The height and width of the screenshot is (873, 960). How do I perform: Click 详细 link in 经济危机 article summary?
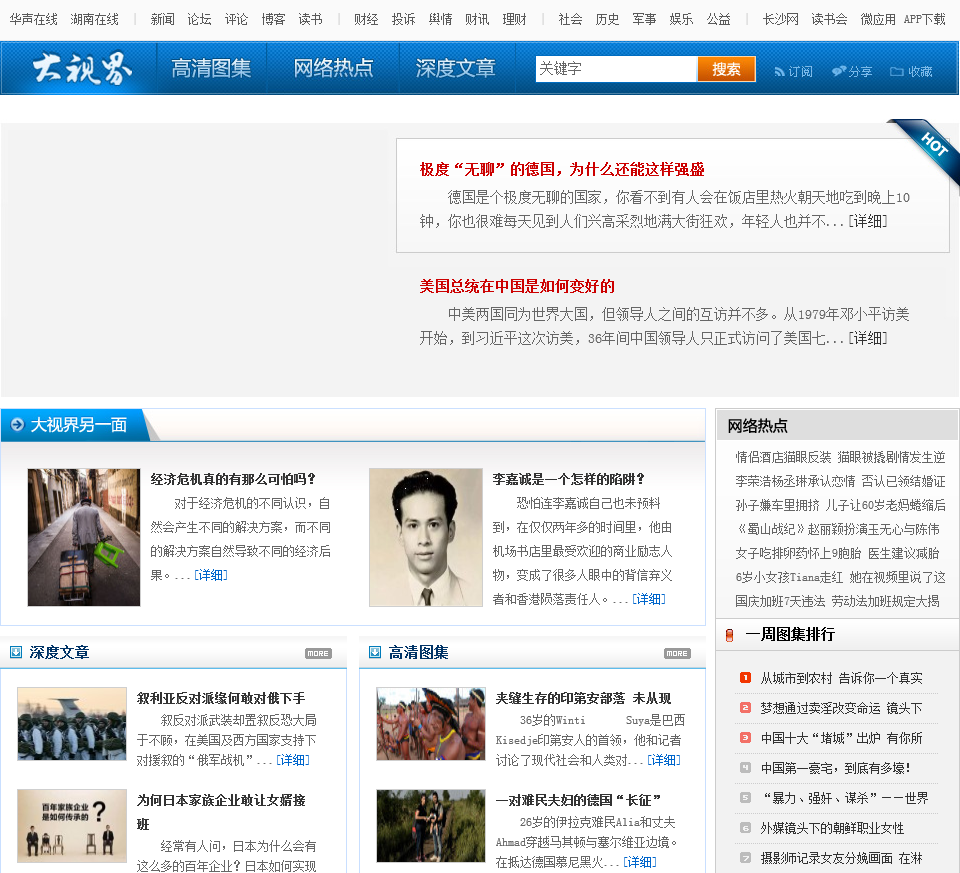pyautogui.click(x=211, y=575)
